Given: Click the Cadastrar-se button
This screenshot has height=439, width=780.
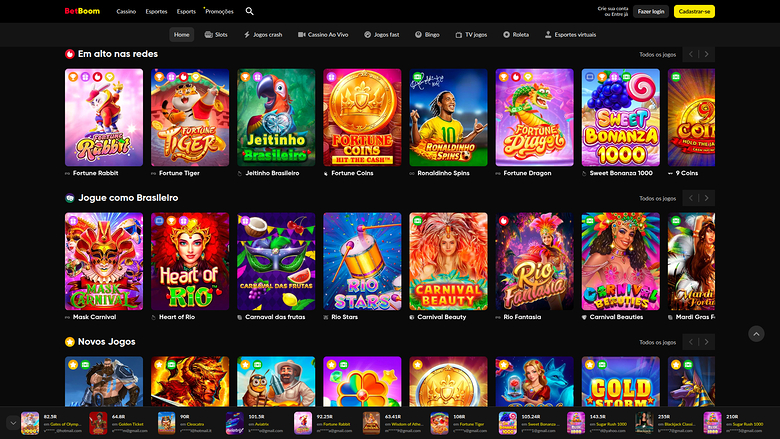Looking at the screenshot, I should pyautogui.click(x=694, y=11).
